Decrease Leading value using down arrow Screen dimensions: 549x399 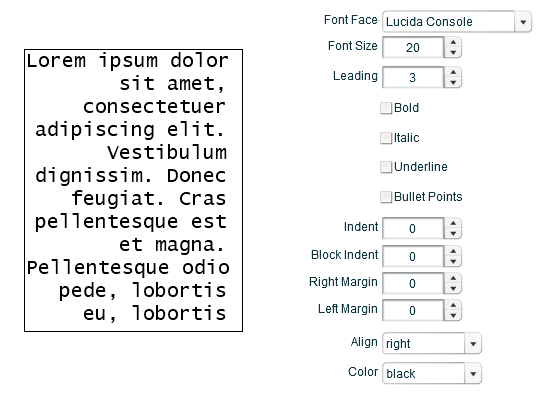(453, 83)
